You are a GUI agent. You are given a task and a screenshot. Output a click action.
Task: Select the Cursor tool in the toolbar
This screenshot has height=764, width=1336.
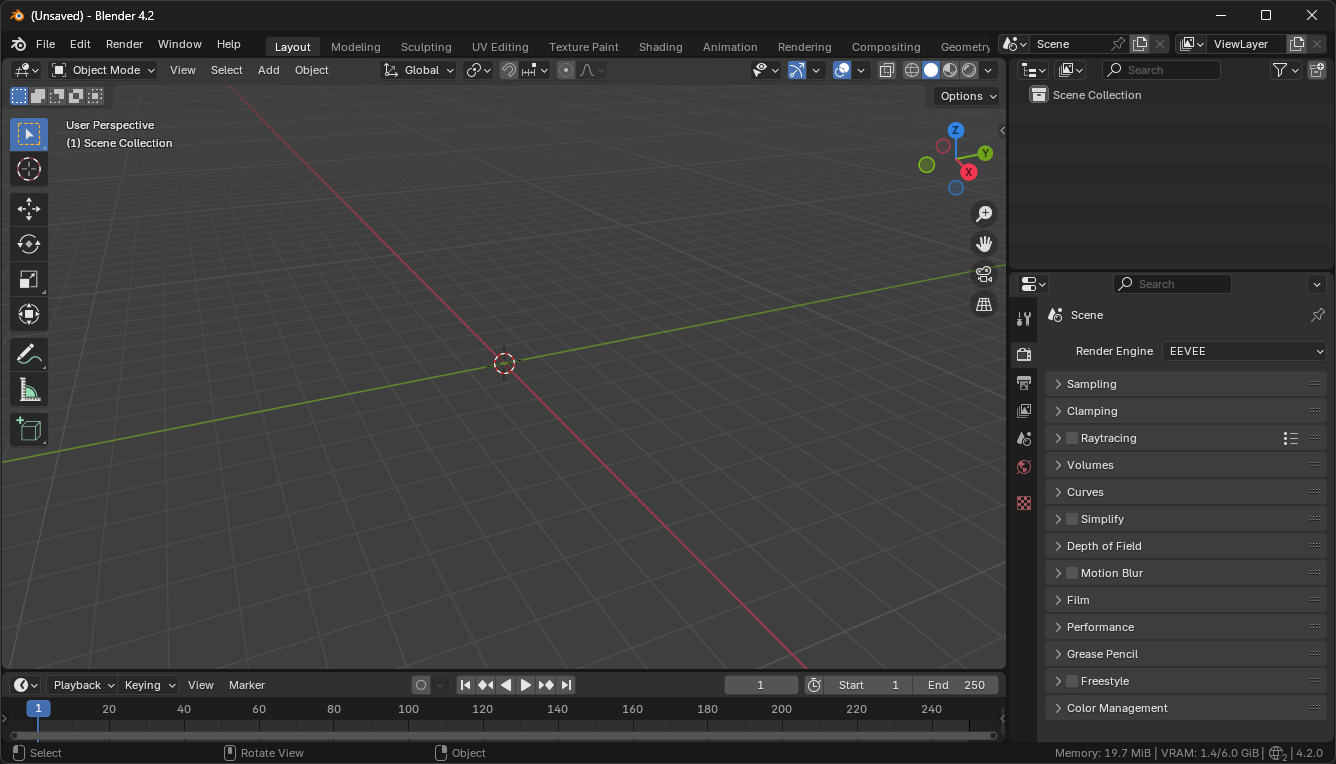[29, 169]
